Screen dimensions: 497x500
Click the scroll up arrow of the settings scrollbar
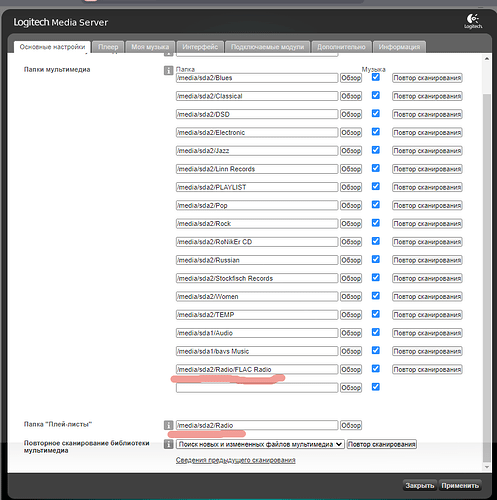tap(487, 59)
